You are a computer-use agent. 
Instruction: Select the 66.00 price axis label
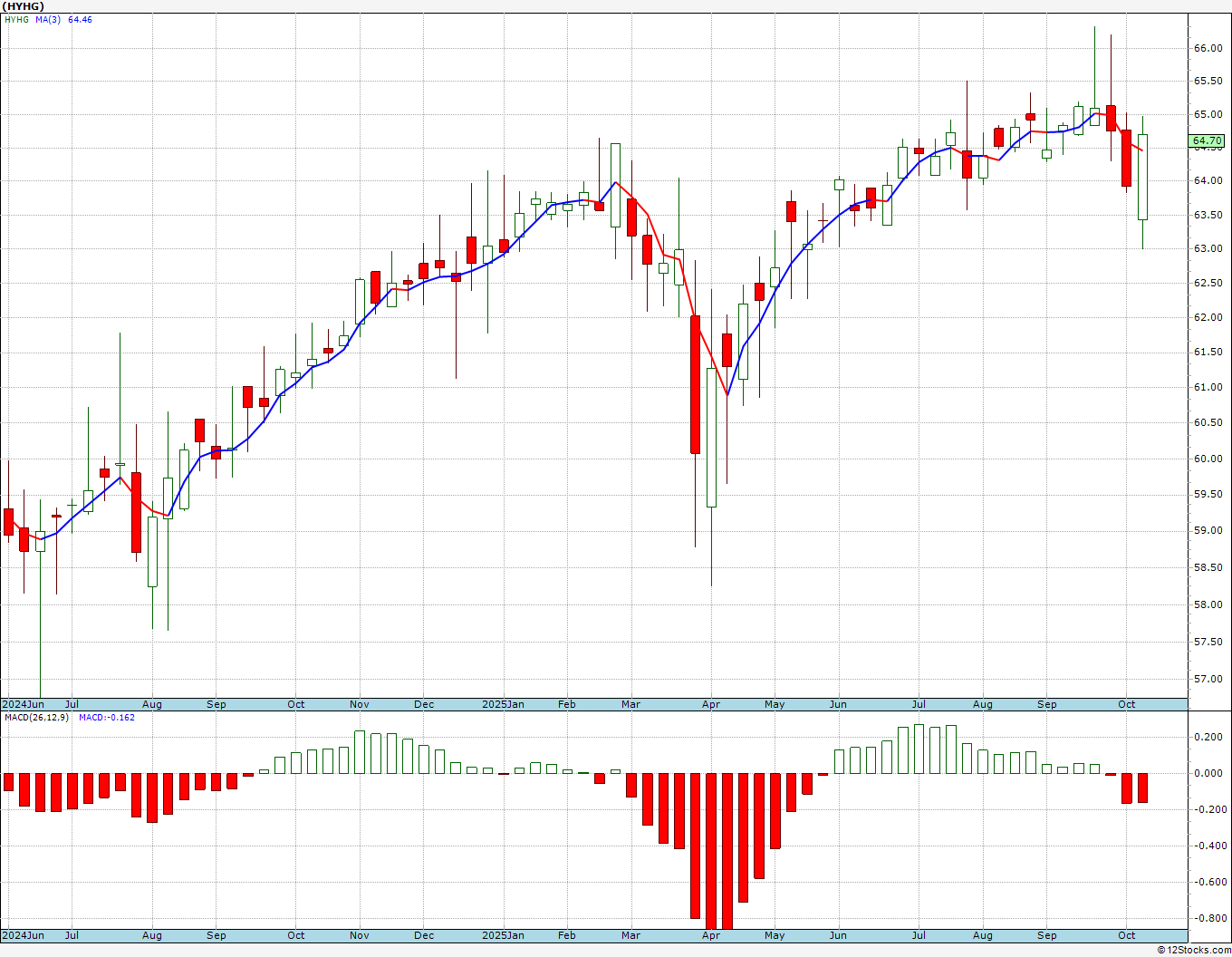click(x=1208, y=48)
